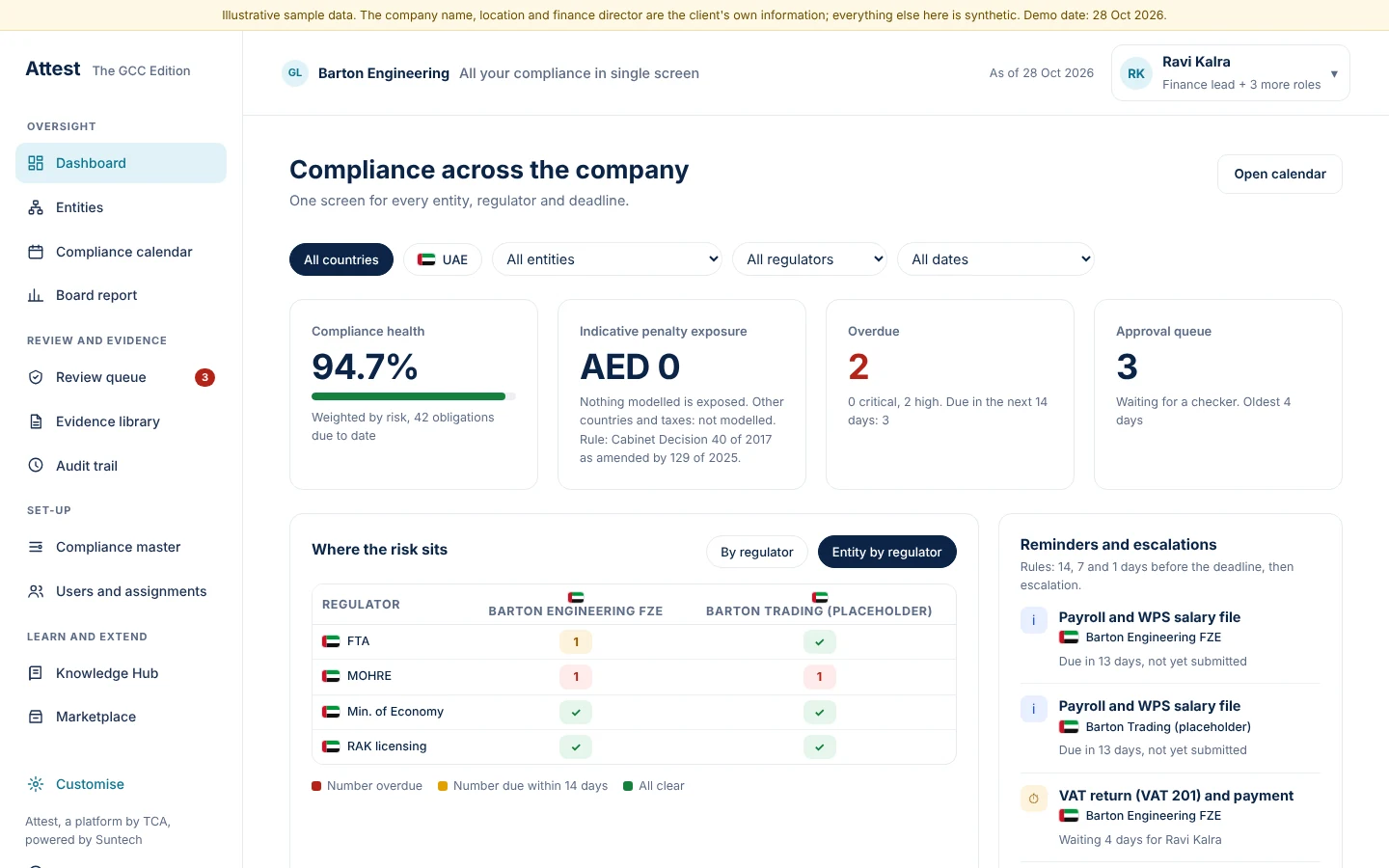
Task: Click the Review queue shield icon
Action: (x=36, y=377)
